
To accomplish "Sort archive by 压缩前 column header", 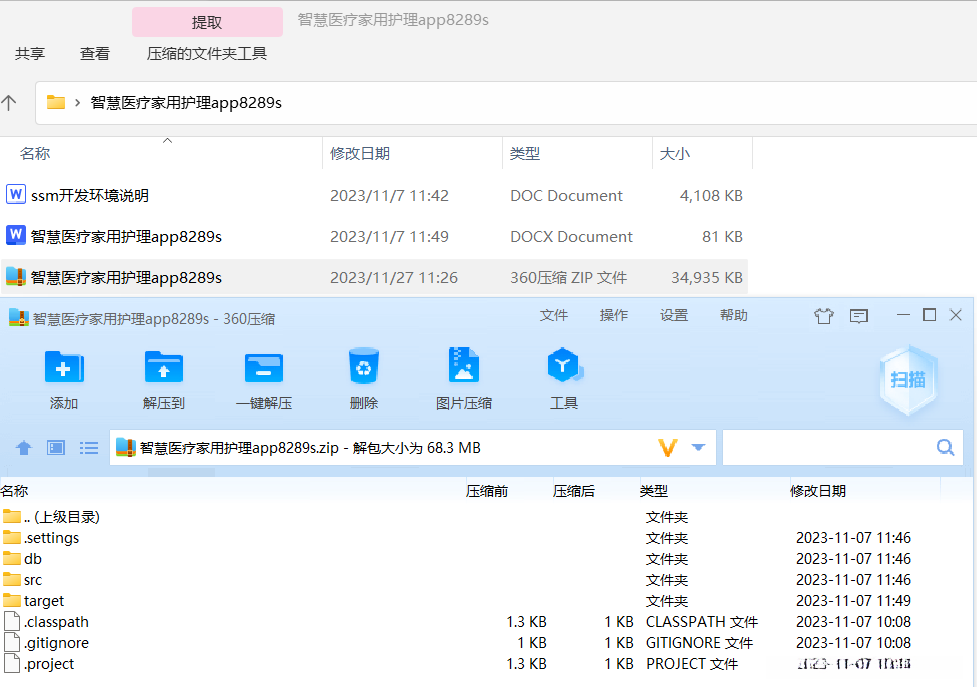I will pos(487,491).
